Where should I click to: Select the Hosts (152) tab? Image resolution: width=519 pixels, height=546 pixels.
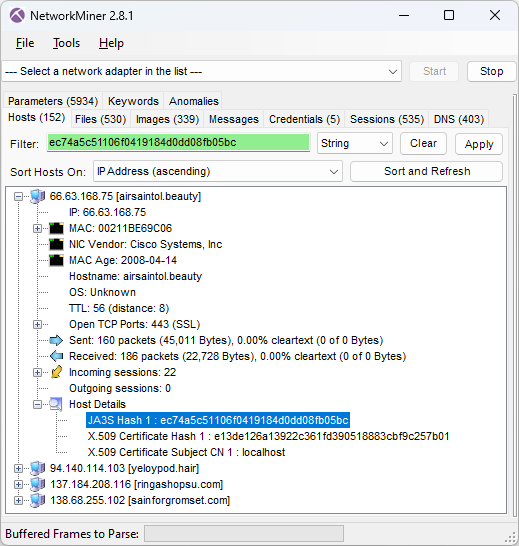[37, 117]
